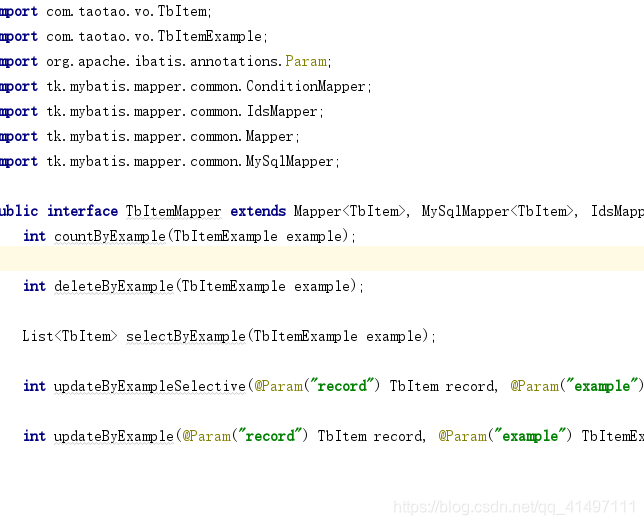Click MySqlMapper<TbItem> in the interface declaration

pos(498,212)
